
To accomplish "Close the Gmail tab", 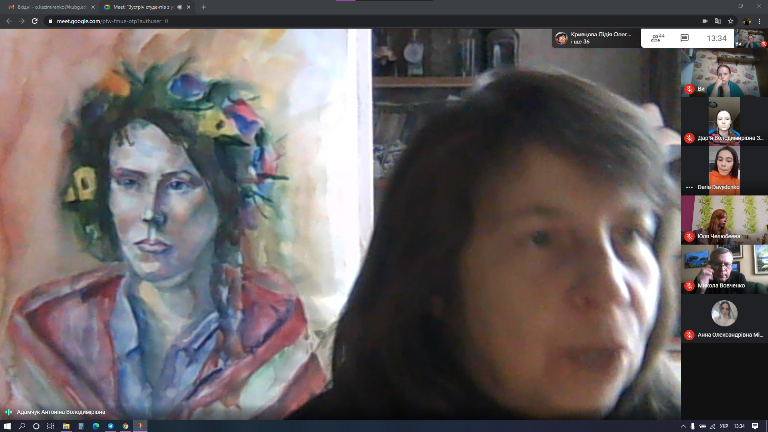I will 93,7.
